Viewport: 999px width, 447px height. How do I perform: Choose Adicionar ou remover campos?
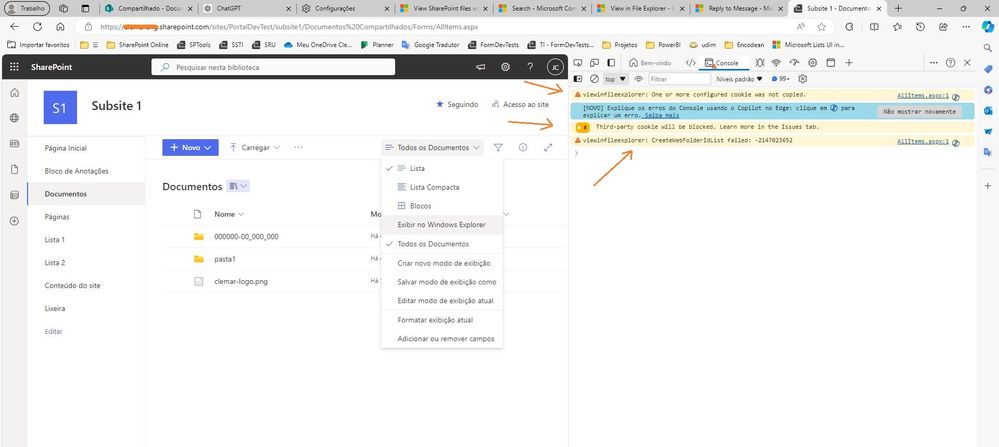click(442, 339)
